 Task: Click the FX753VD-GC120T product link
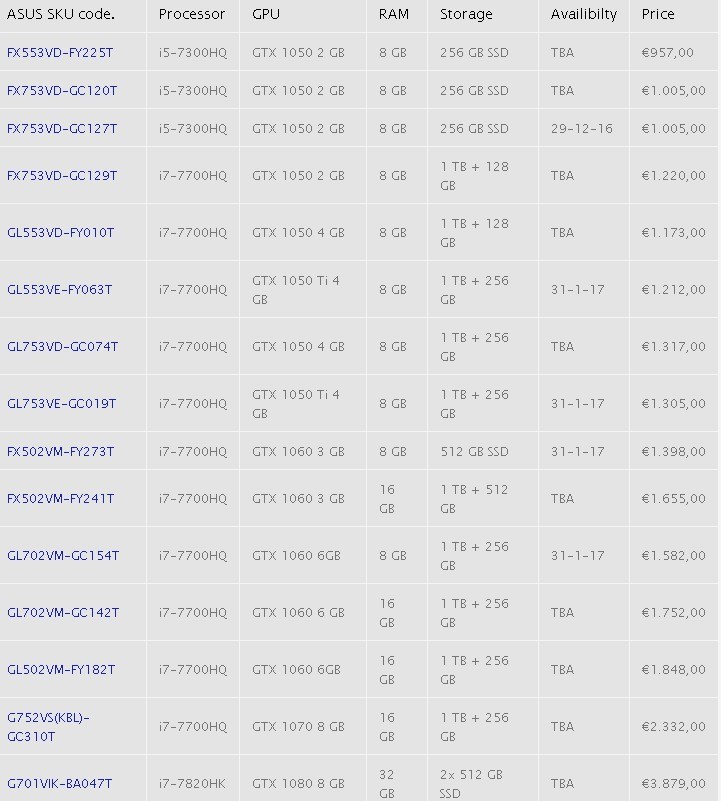pos(62,90)
